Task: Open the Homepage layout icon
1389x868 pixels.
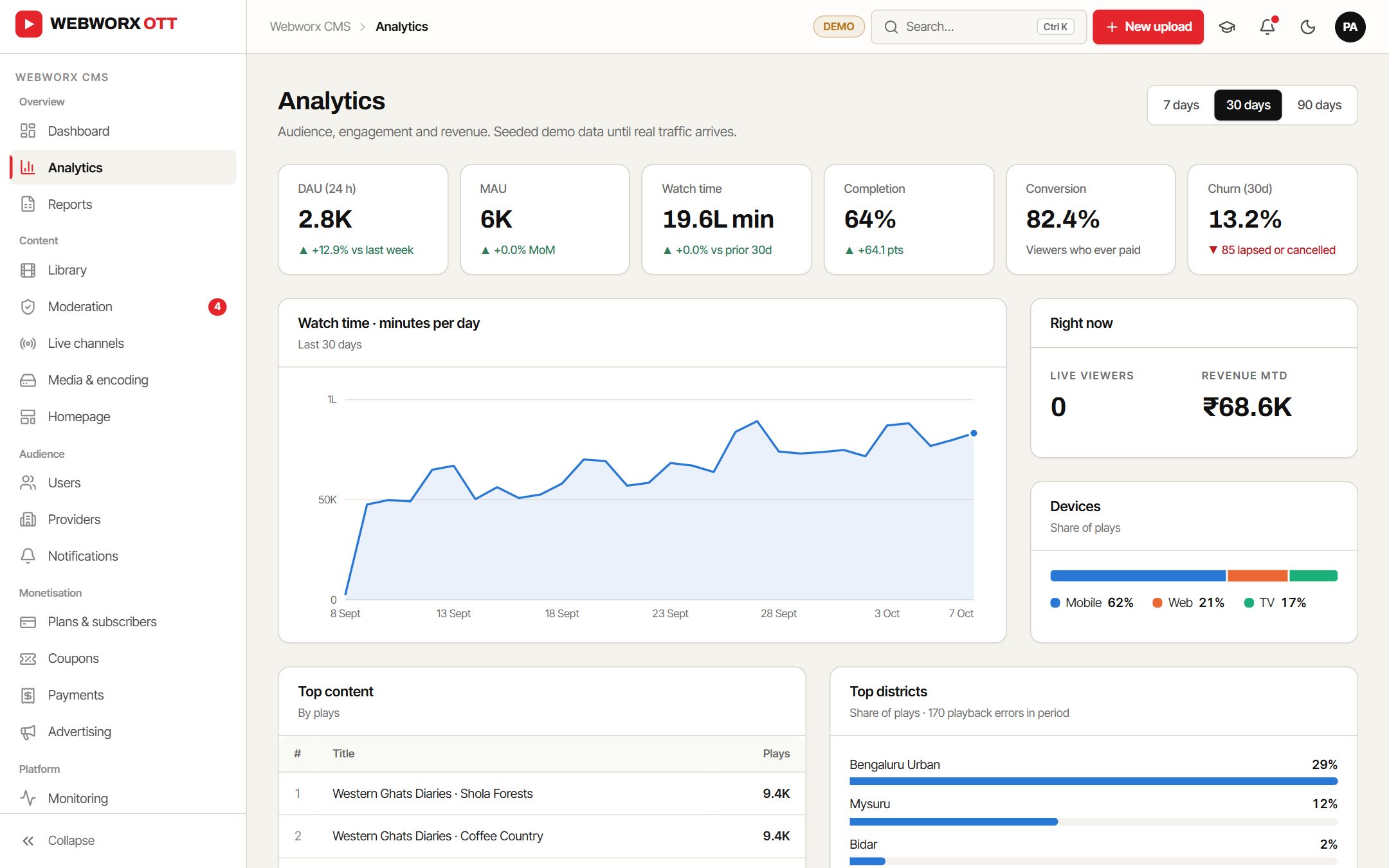Action: click(28, 417)
